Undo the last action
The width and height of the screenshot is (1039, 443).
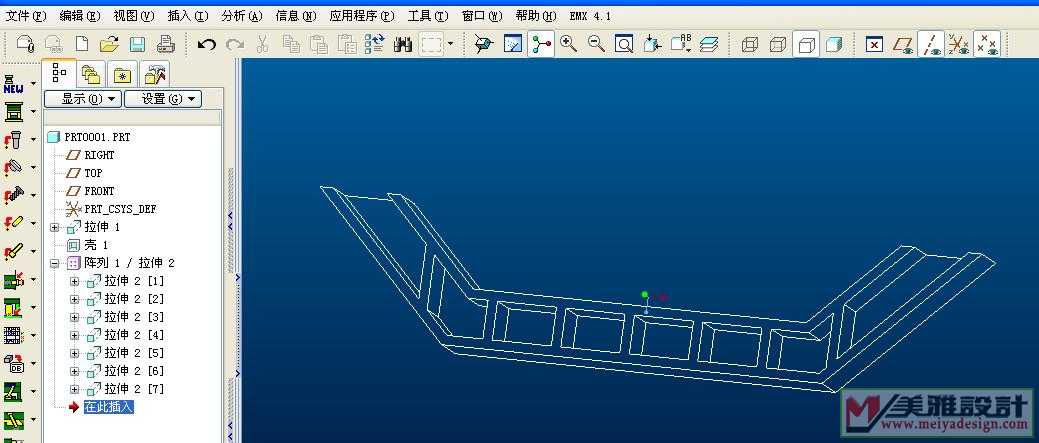(207, 44)
